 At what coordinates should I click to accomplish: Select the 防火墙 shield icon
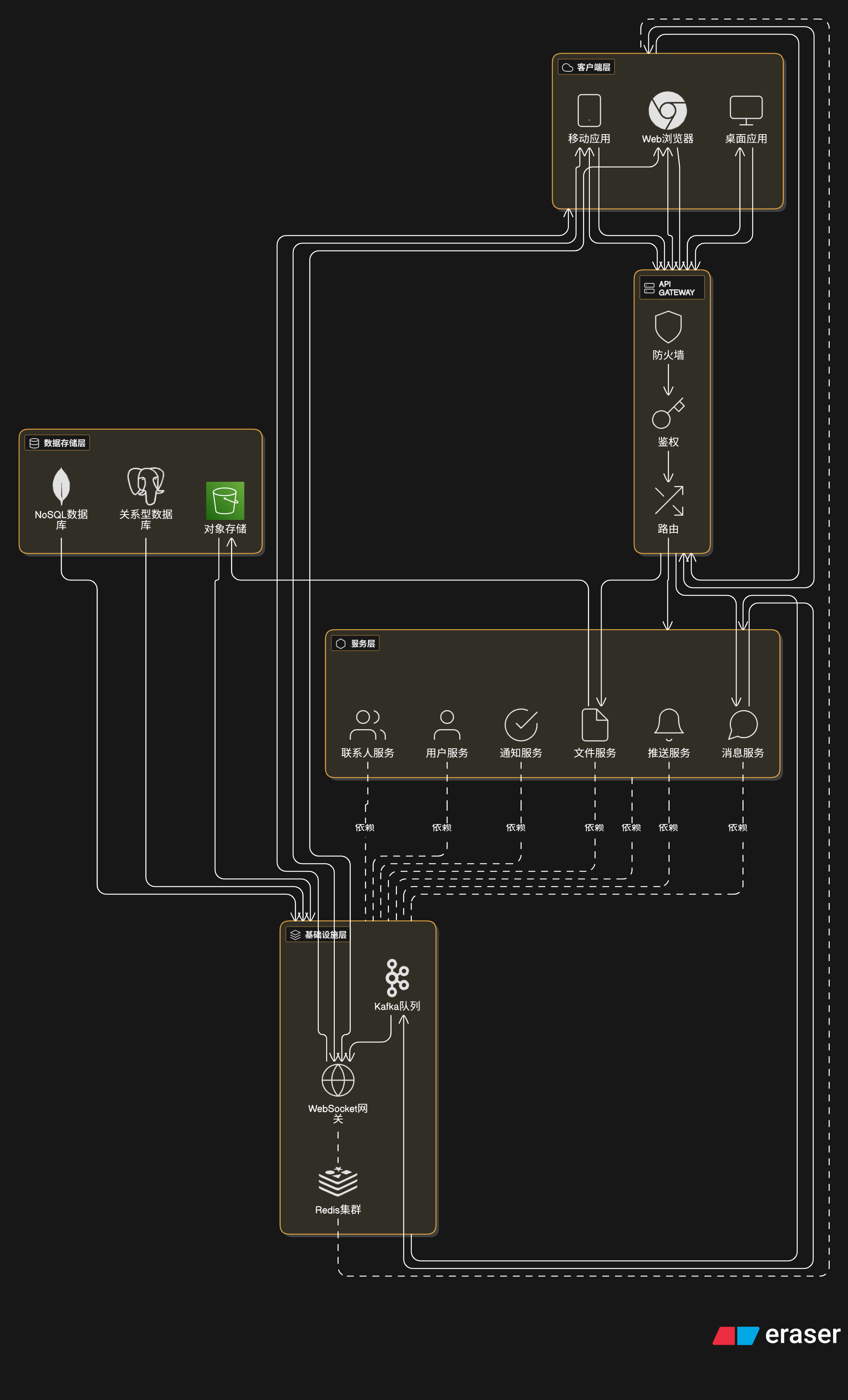[x=668, y=327]
